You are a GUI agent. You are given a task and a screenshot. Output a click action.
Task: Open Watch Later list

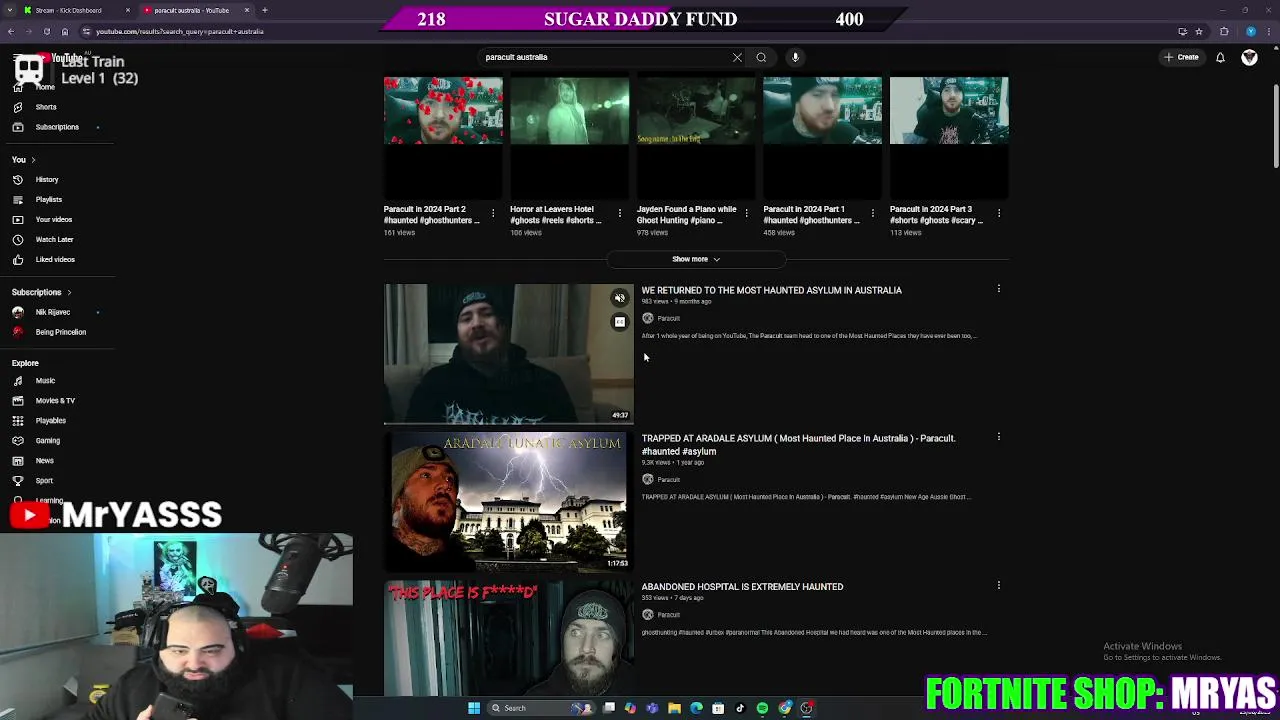click(x=54, y=240)
